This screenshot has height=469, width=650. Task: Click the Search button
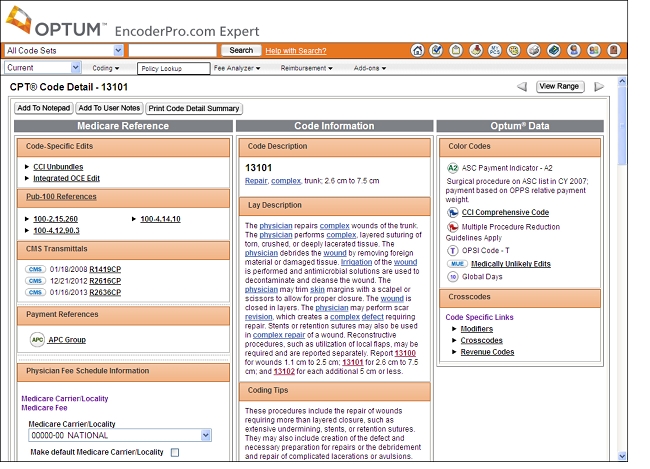tap(241, 50)
